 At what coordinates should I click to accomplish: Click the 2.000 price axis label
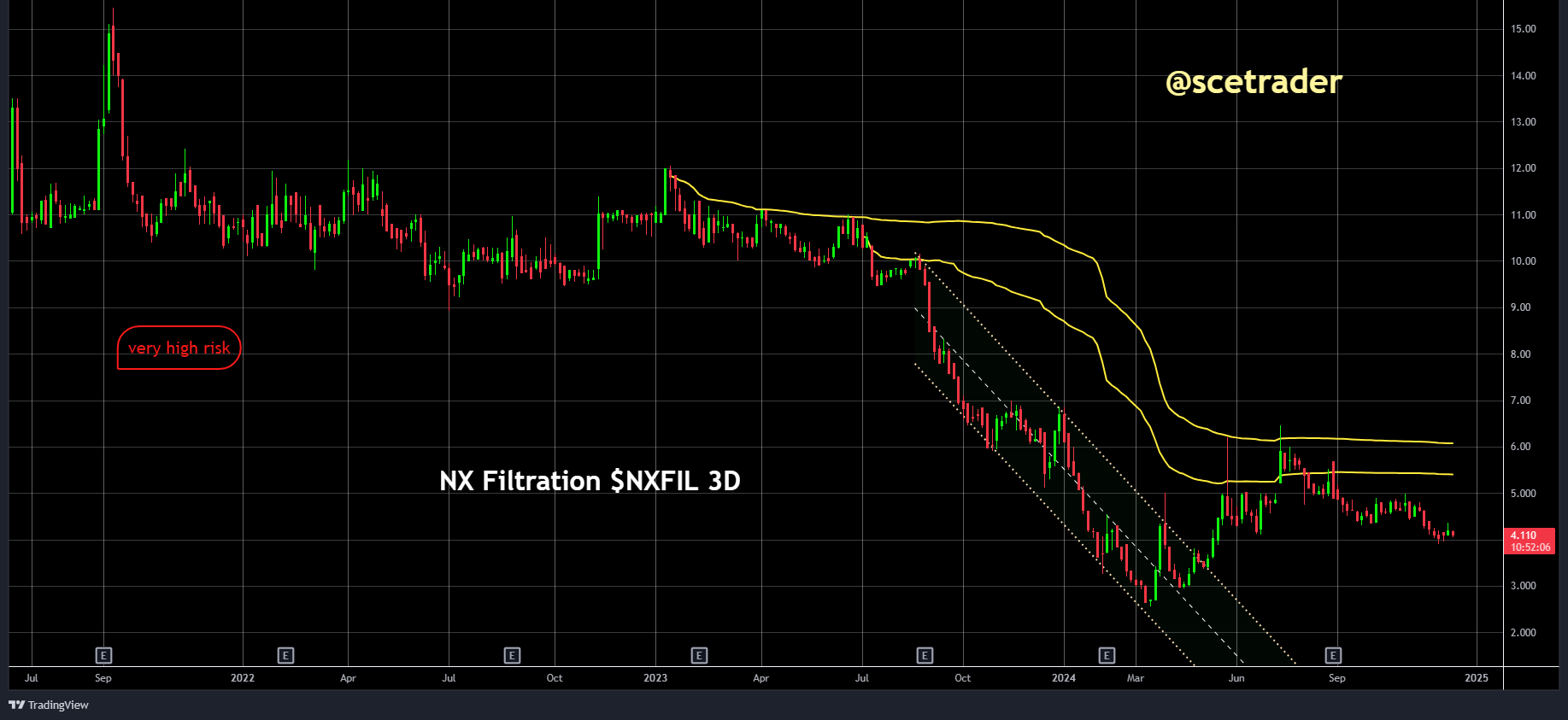tap(1523, 633)
